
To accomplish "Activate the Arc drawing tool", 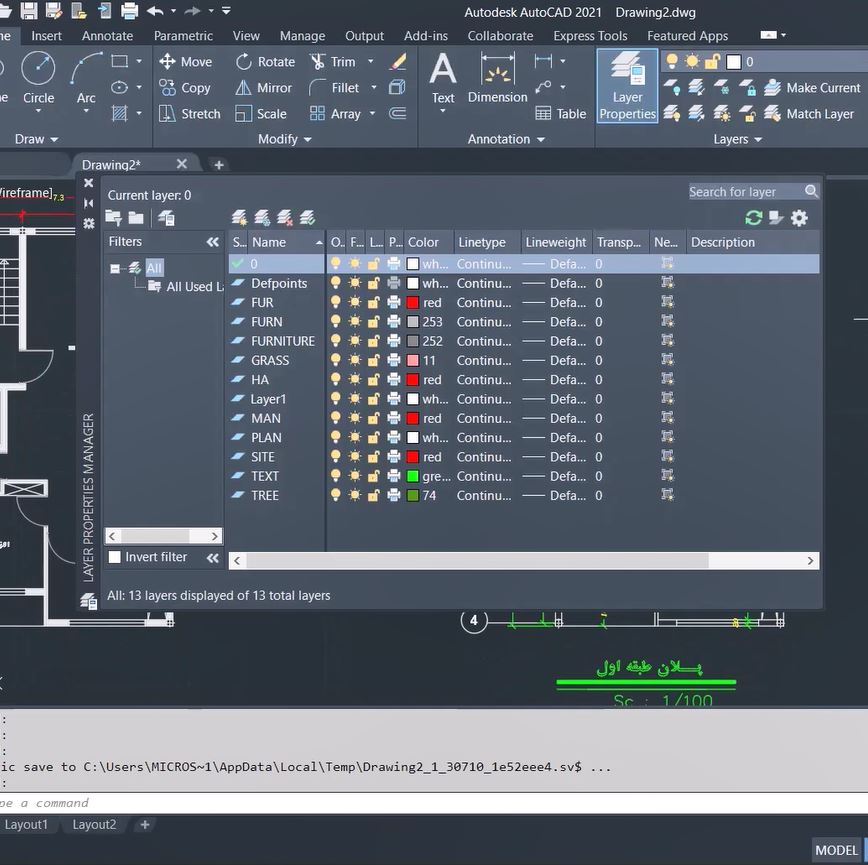I will [86, 77].
